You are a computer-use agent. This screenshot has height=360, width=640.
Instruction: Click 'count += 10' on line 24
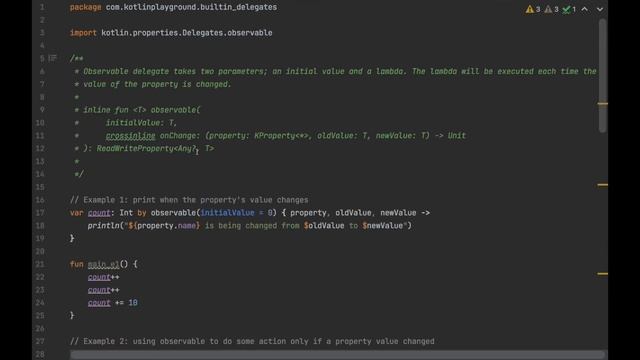[113, 303]
